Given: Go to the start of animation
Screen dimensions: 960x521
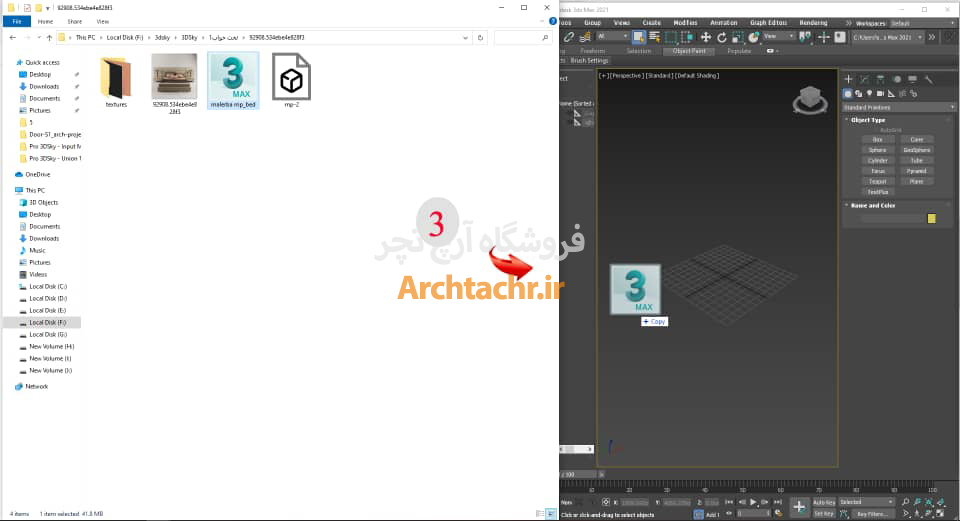Looking at the screenshot, I should [x=729, y=502].
